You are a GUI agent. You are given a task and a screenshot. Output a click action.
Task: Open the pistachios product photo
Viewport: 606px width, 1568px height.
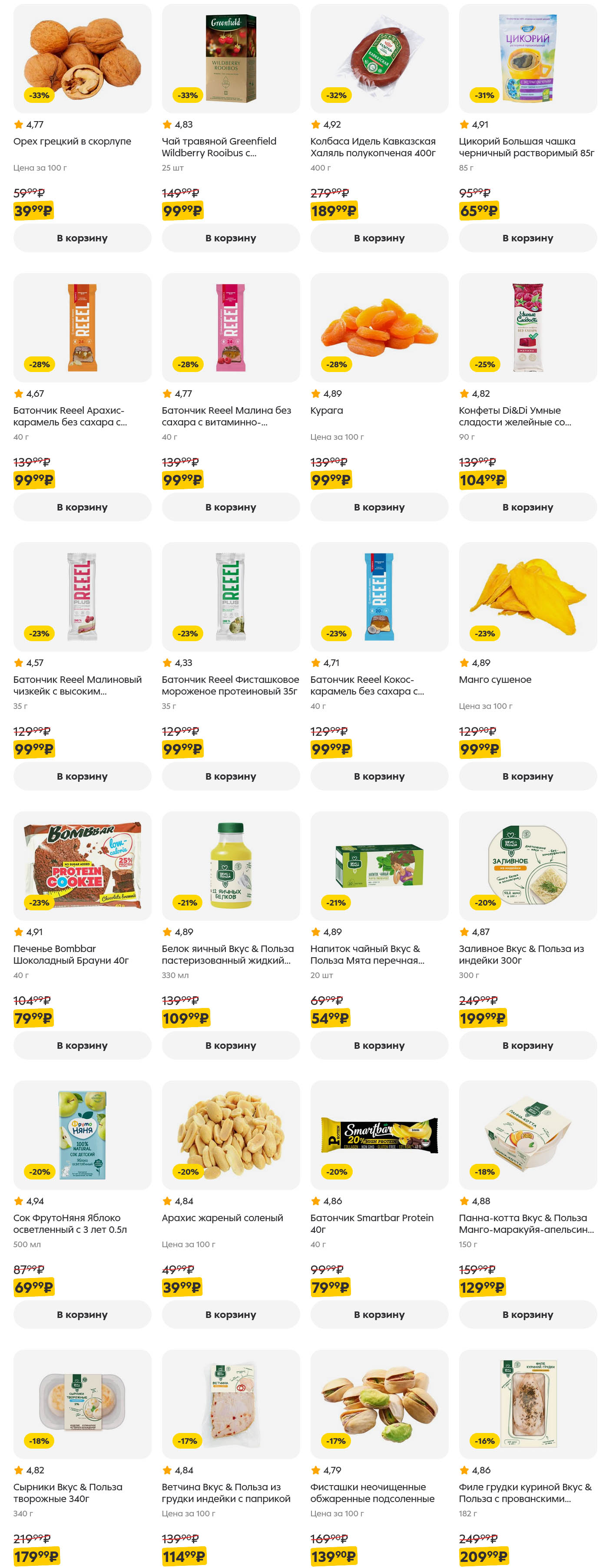tap(379, 1403)
